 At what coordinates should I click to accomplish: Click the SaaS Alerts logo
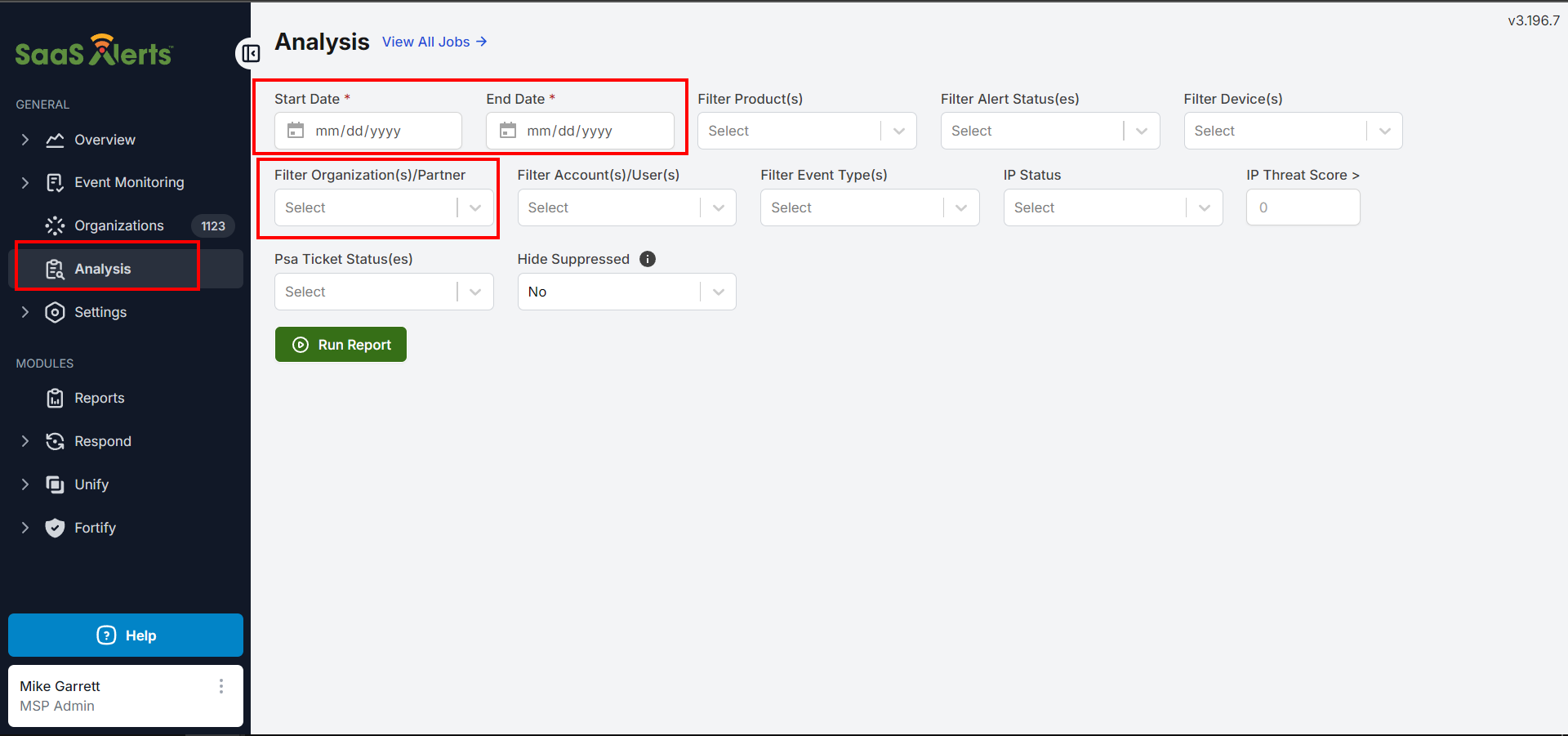(x=94, y=51)
